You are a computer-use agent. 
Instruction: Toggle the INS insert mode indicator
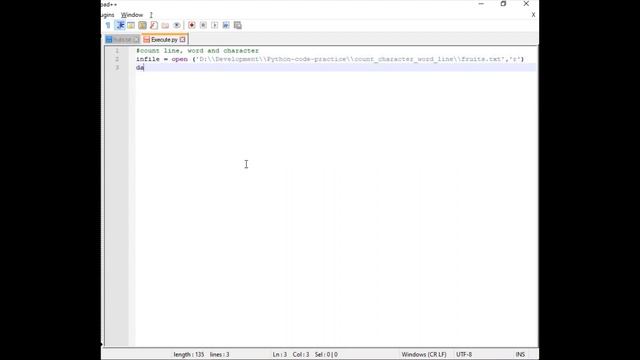coord(520,354)
